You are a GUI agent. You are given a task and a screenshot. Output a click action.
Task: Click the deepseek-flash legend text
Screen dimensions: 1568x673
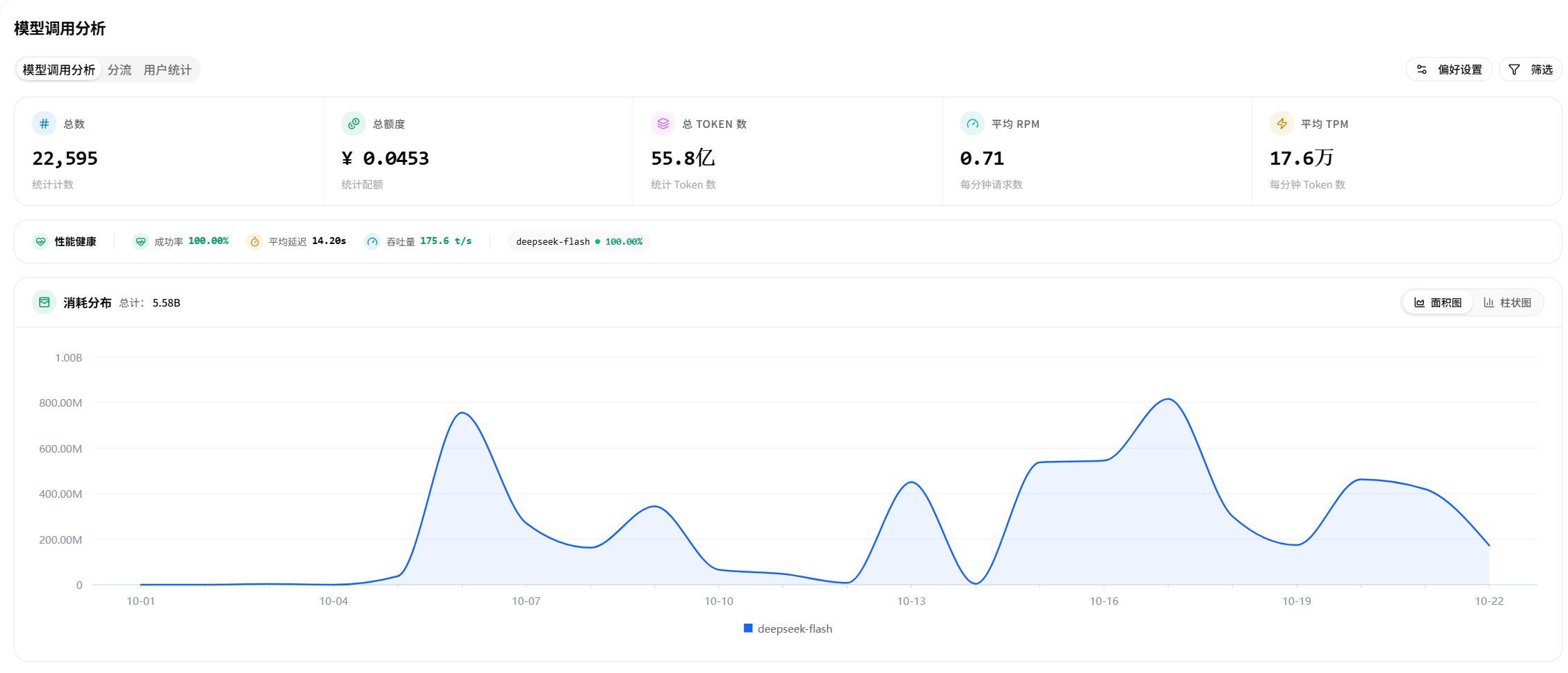click(x=795, y=629)
